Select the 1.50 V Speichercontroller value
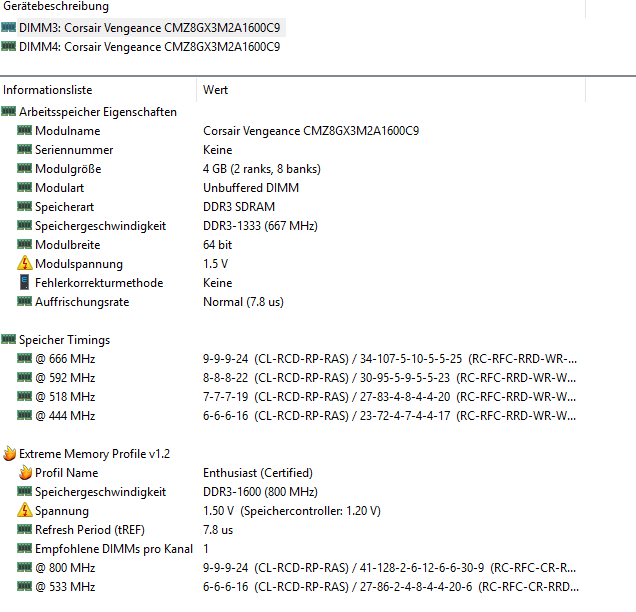Viewport: 636px width, 612px height. (292, 511)
